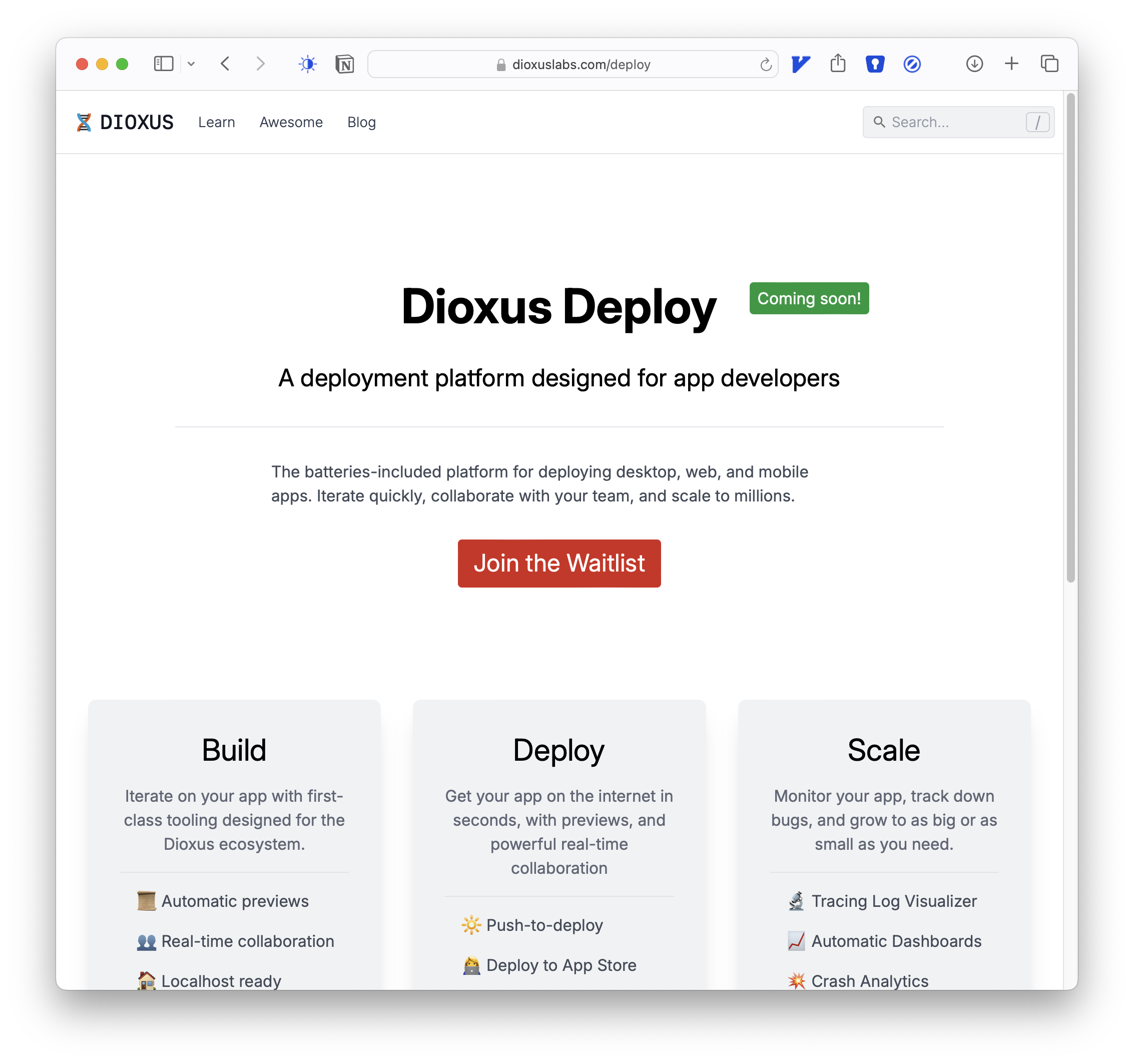Show tab overview icon
The height and width of the screenshot is (1064, 1134).
coord(1049,64)
